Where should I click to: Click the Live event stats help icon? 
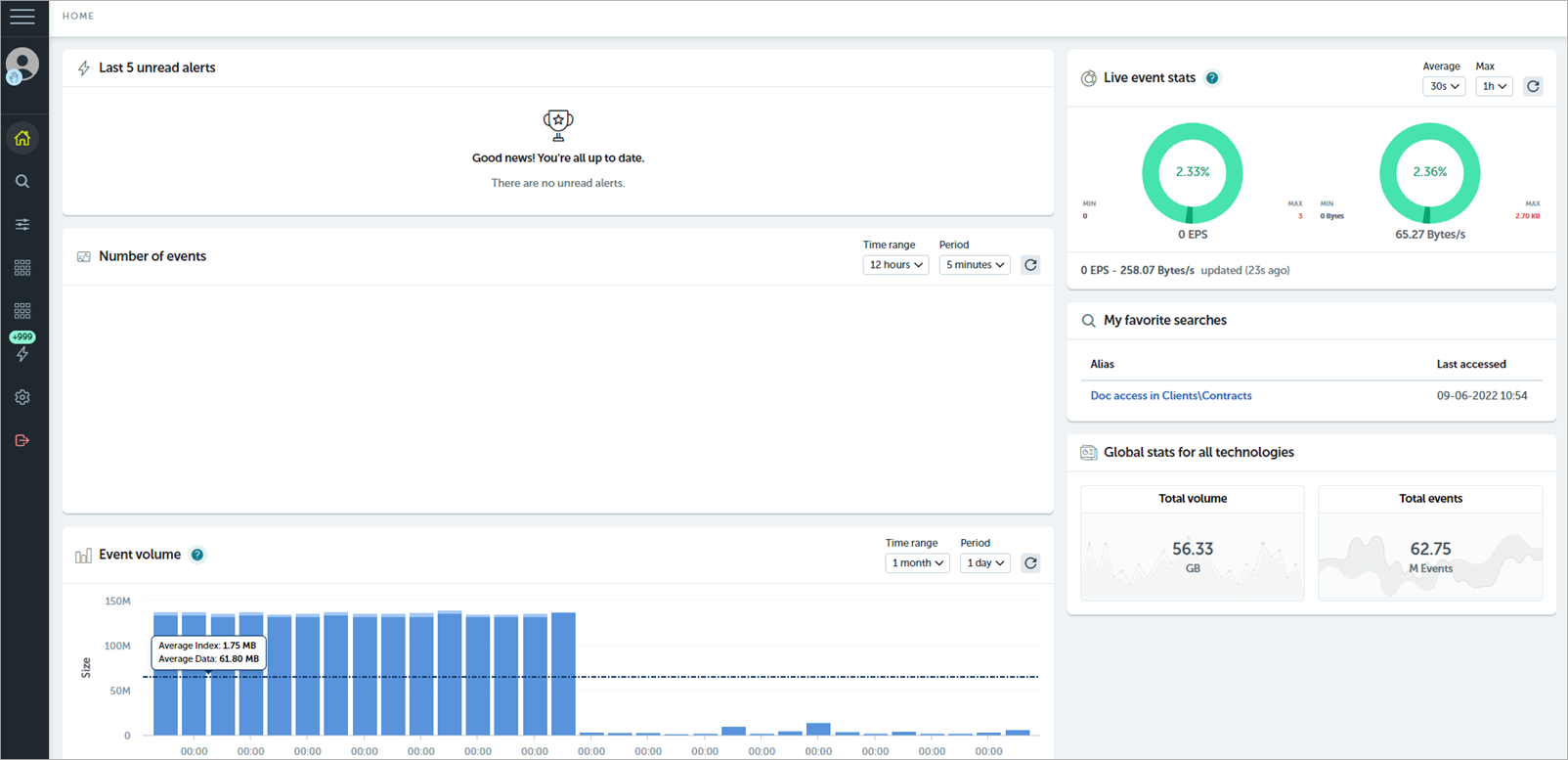click(x=1212, y=78)
